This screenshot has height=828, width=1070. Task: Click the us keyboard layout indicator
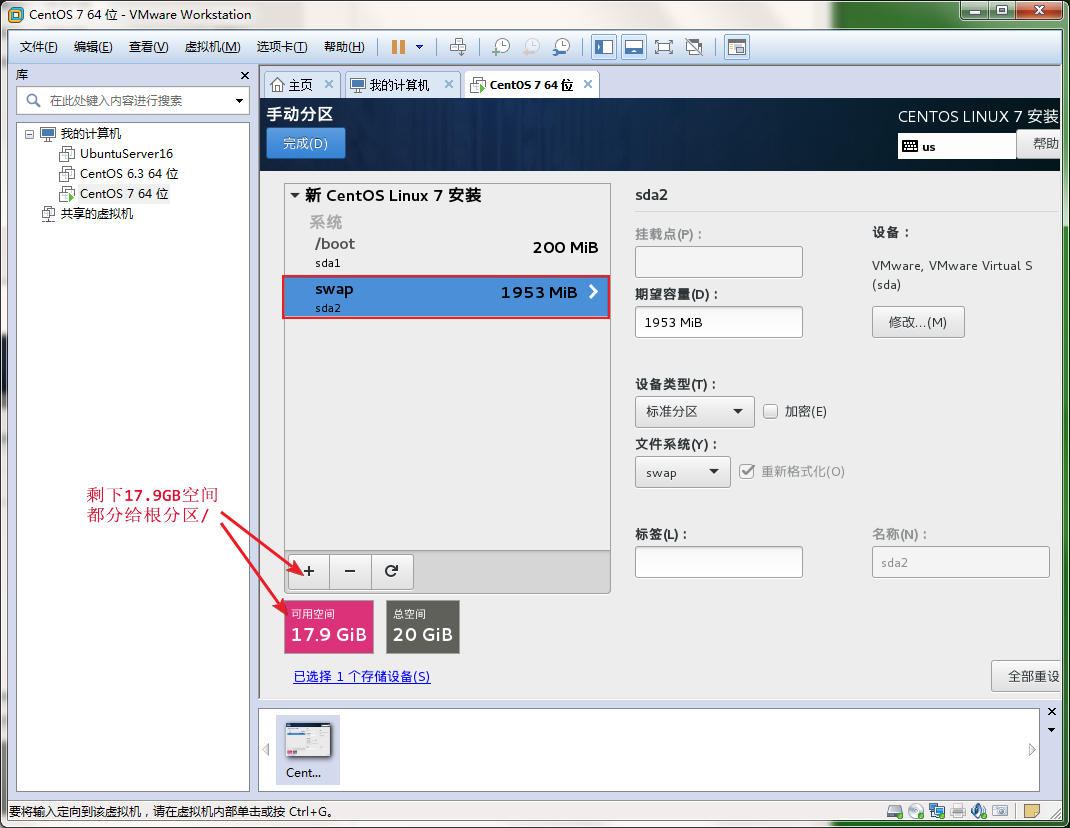[956, 146]
